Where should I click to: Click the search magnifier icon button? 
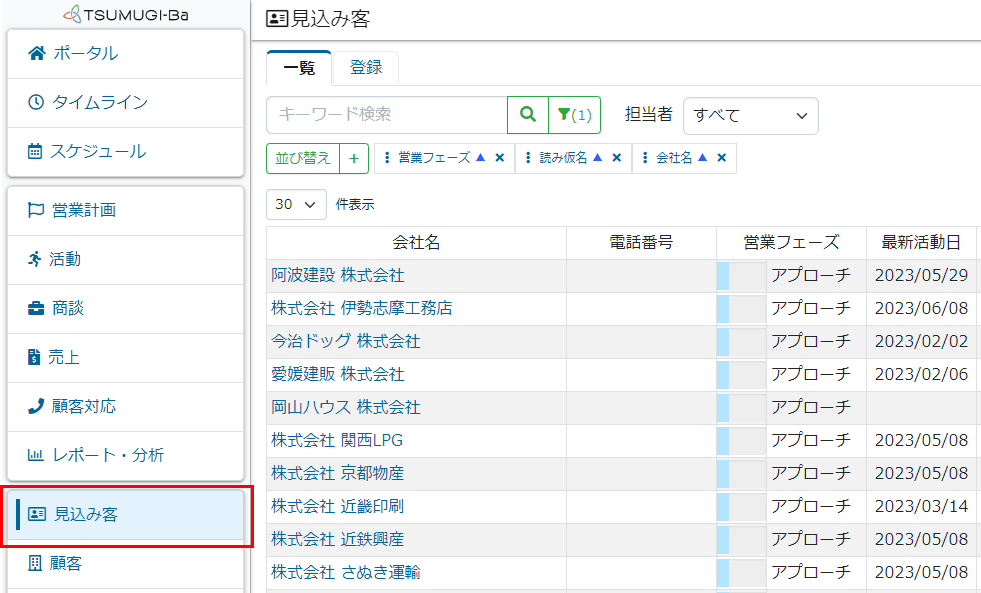pos(527,115)
